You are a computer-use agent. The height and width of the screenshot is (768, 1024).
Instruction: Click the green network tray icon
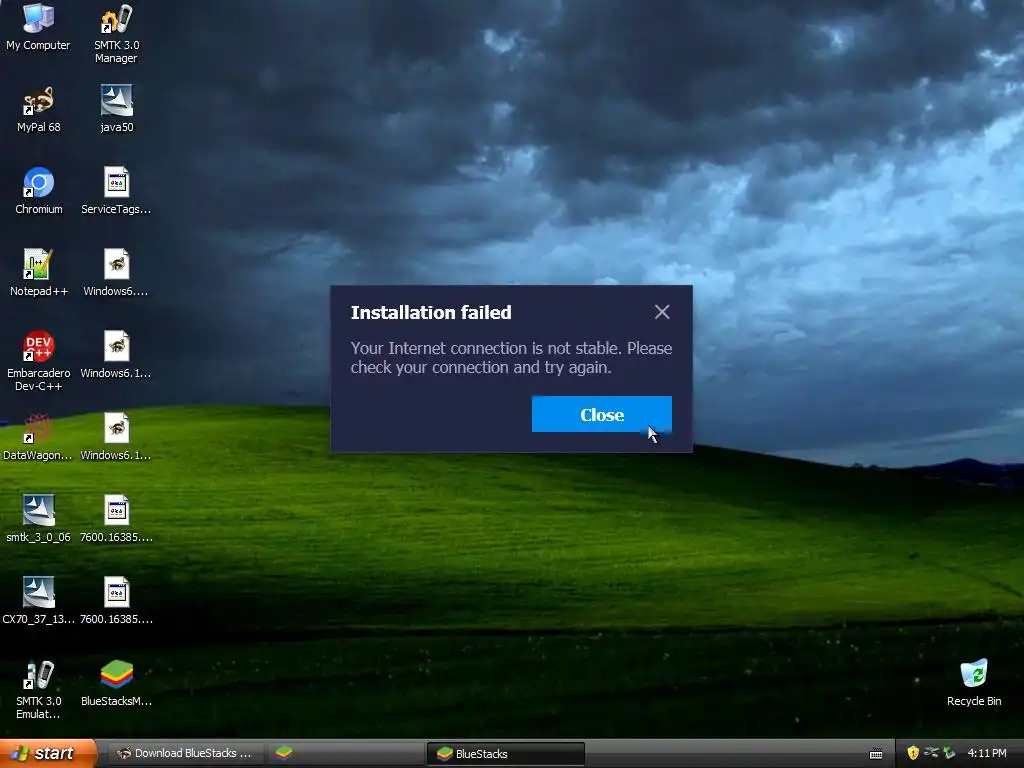(x=949, y=753)
